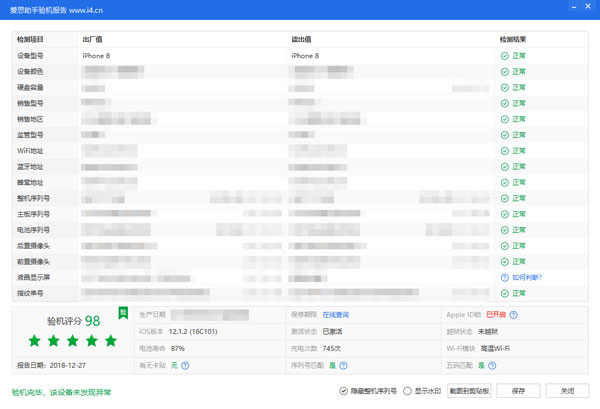Click the 已激活 activation status

(333, 332)
